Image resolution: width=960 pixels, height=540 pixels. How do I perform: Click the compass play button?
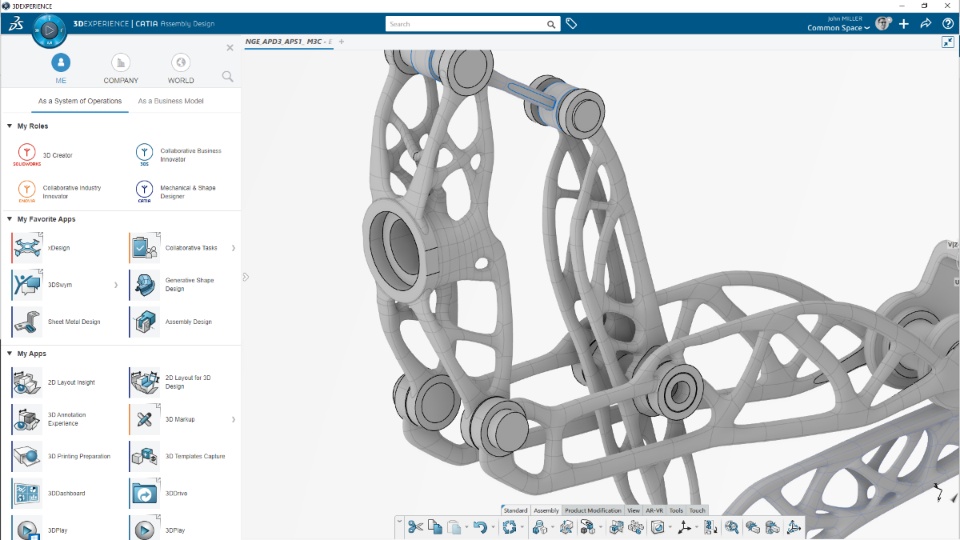(50, 29)
